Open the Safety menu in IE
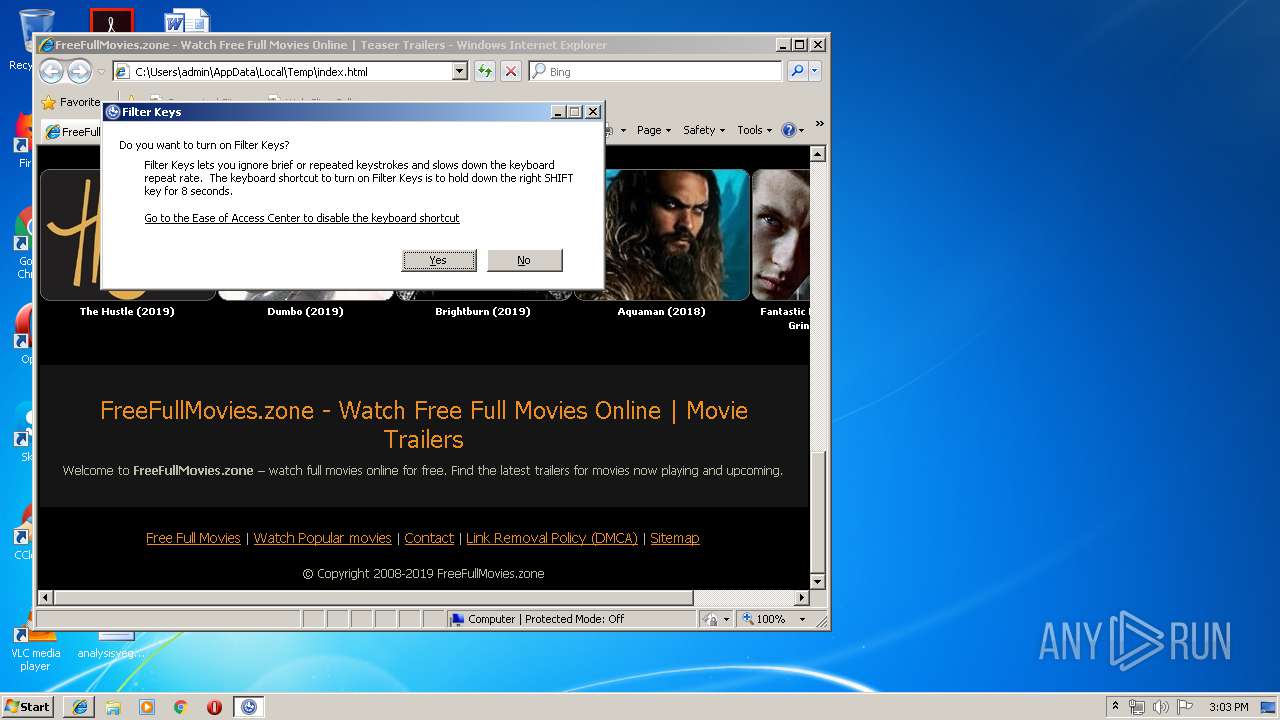The height and width of the screenshot is (720, 1280). (704, 130)
